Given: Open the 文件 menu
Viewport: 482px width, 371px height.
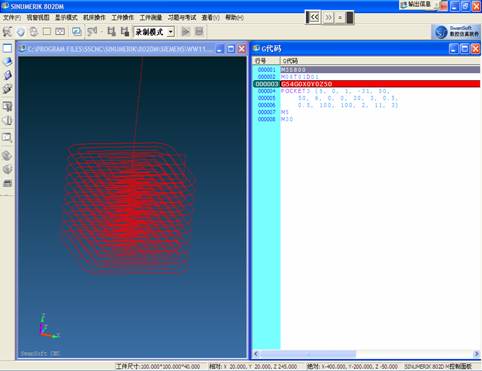Looking at the screenshot, I should (12, 17).
